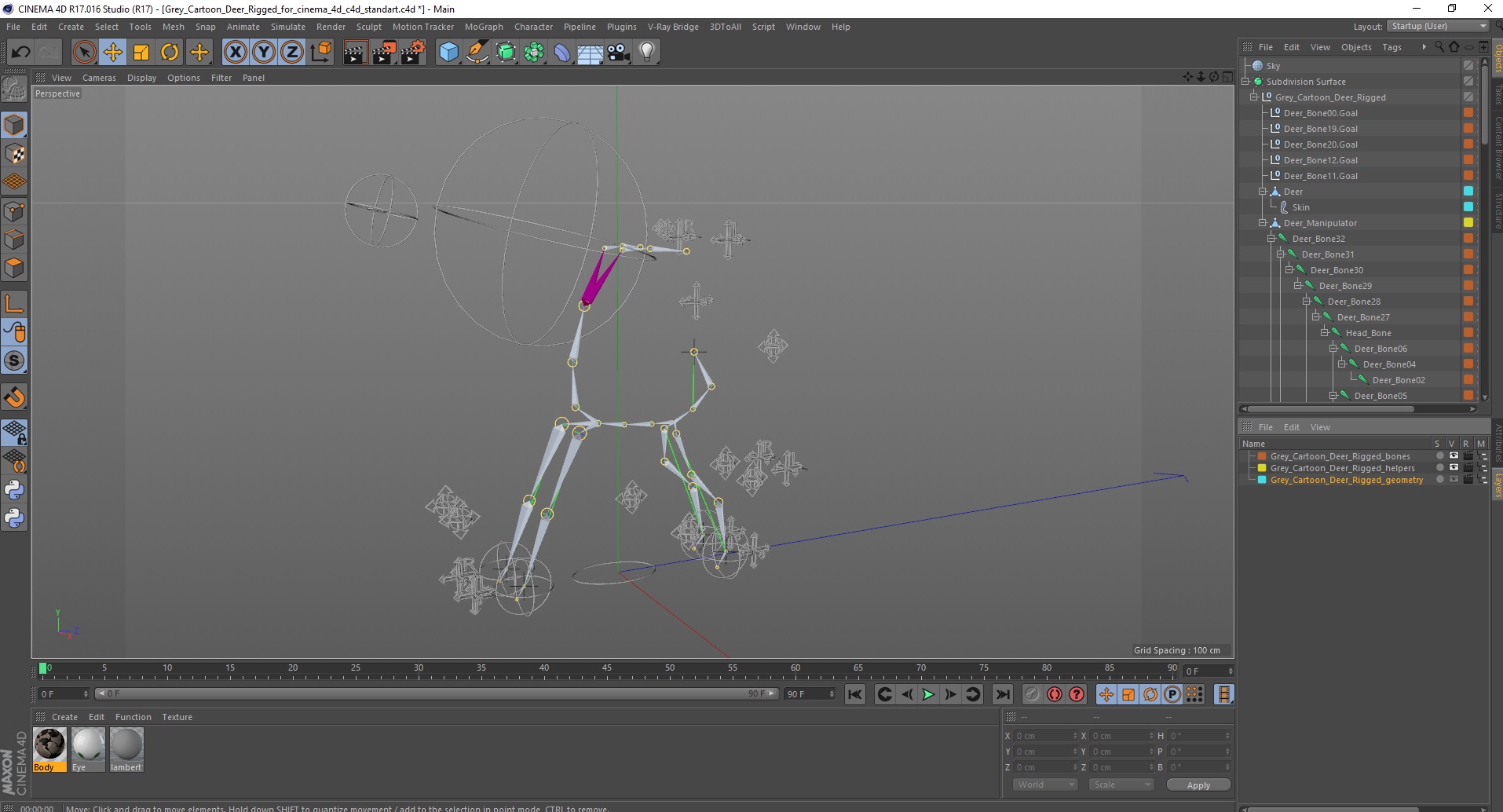Collapse the Deer object node
1503x812 pixels.
coord(1263,192)
